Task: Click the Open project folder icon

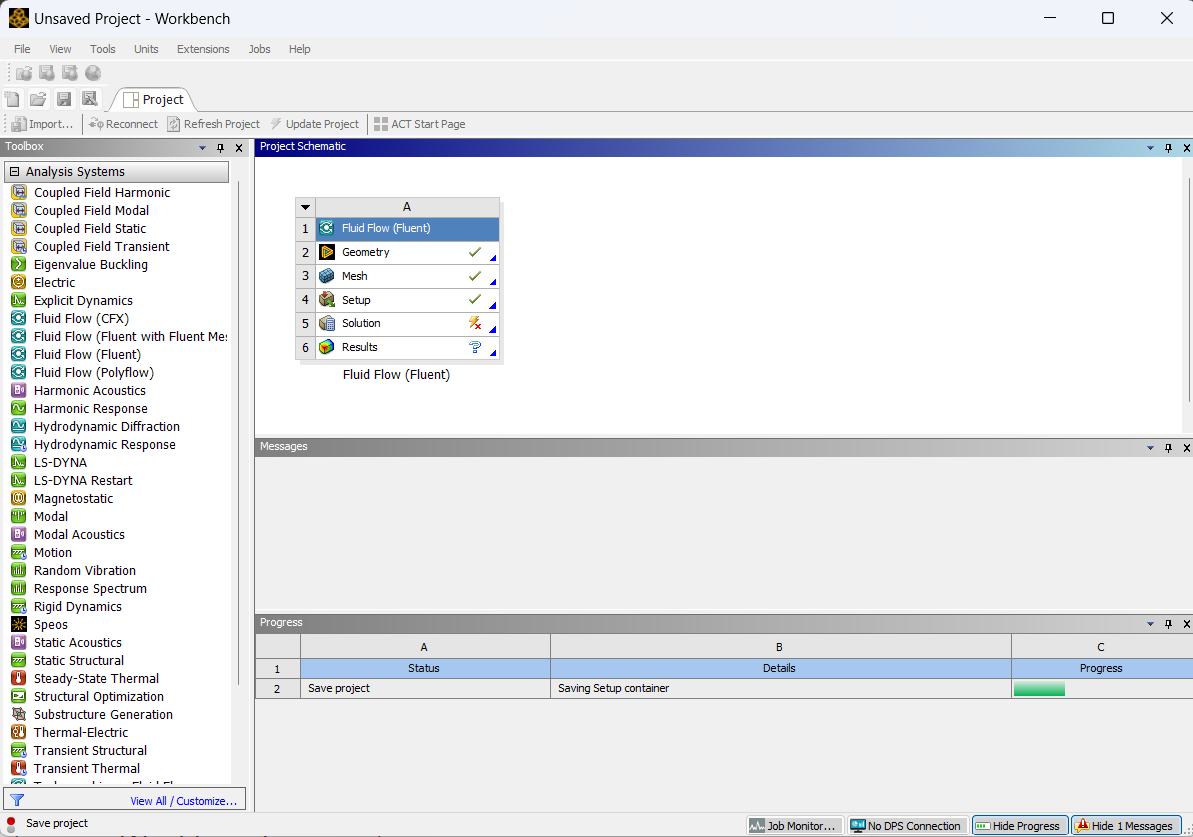Action: [x=38, y=99]
